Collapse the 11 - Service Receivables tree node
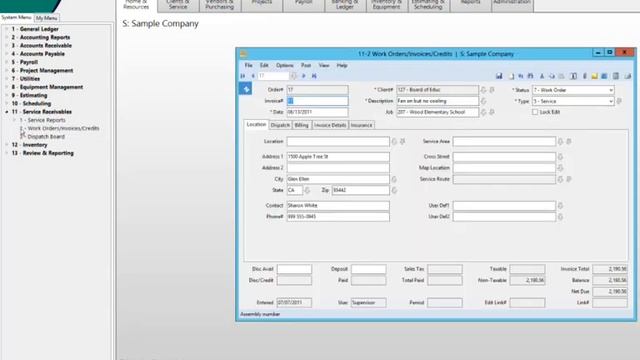640x360 pixels. point(7,112)
